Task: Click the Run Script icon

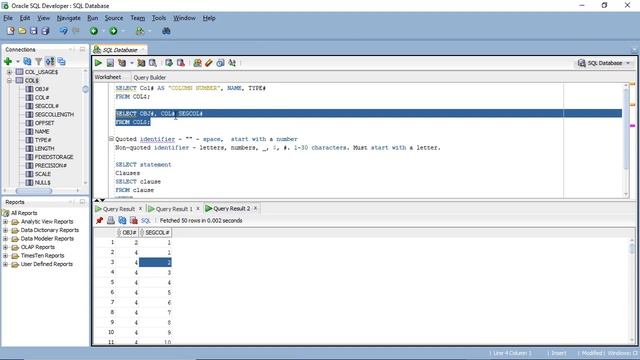Action: click(110, 63)
